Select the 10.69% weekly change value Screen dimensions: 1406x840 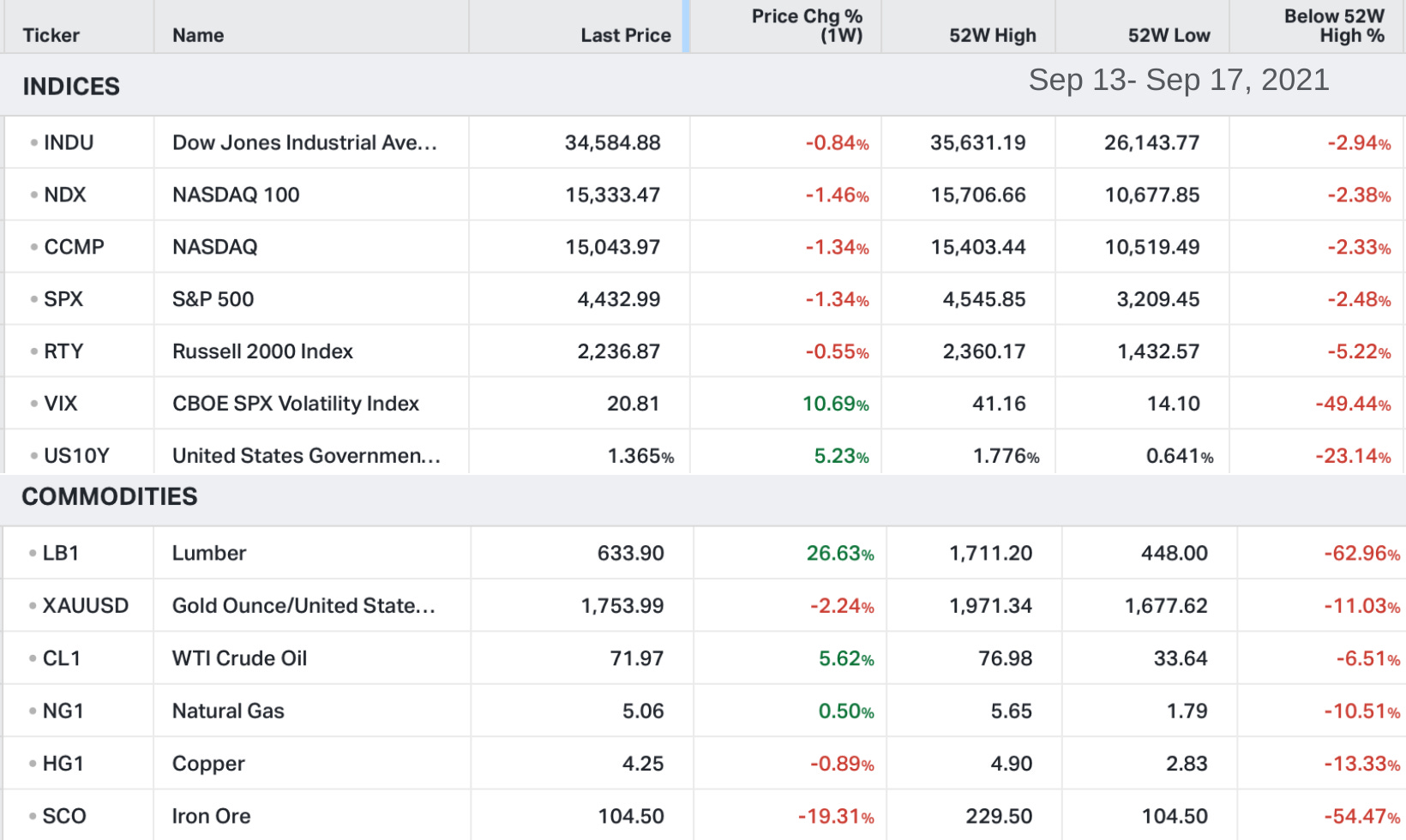pos(836,404)
